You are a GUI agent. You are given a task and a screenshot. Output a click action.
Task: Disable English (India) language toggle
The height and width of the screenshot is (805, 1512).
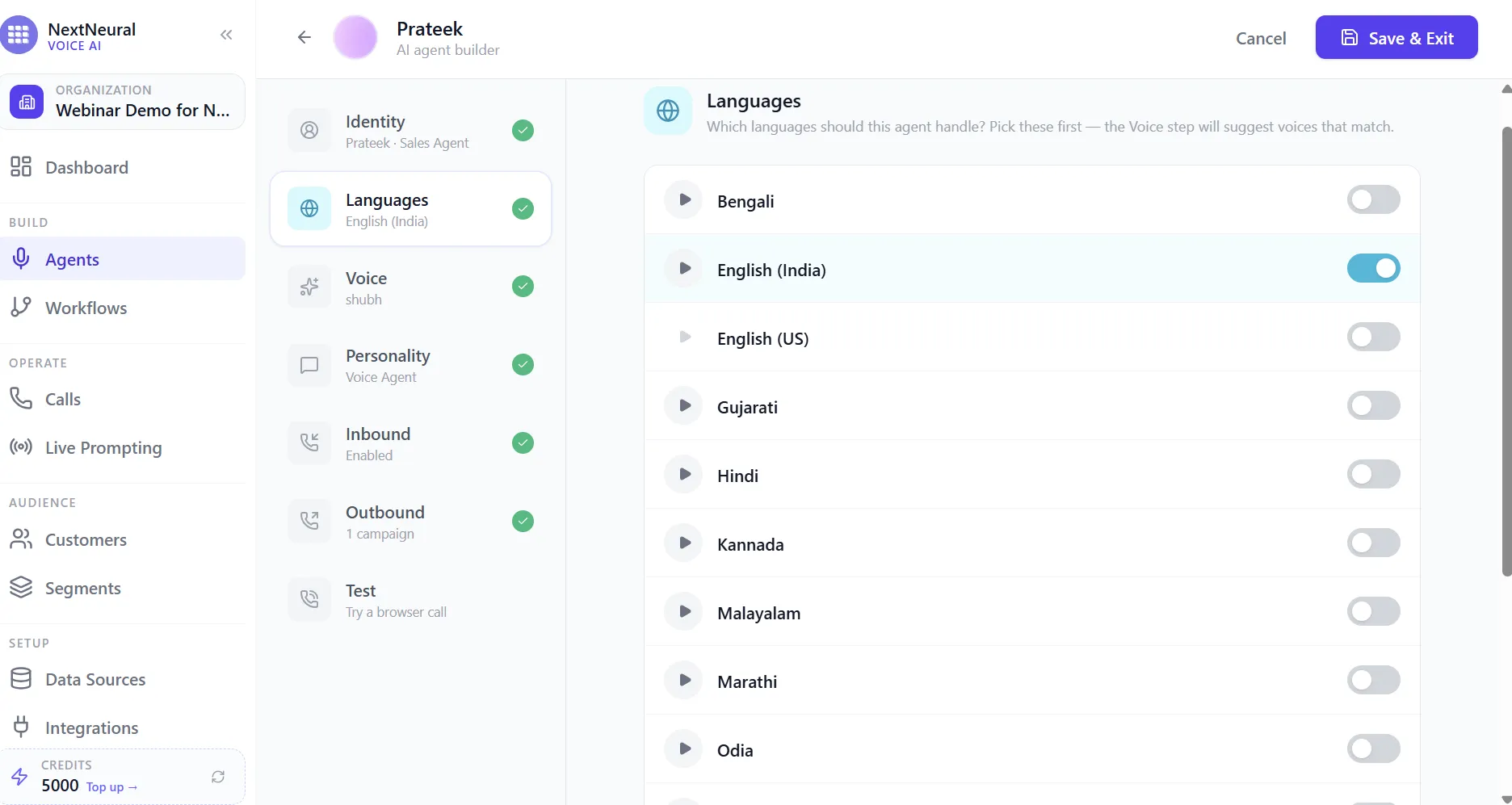[x=1373, y=268]
